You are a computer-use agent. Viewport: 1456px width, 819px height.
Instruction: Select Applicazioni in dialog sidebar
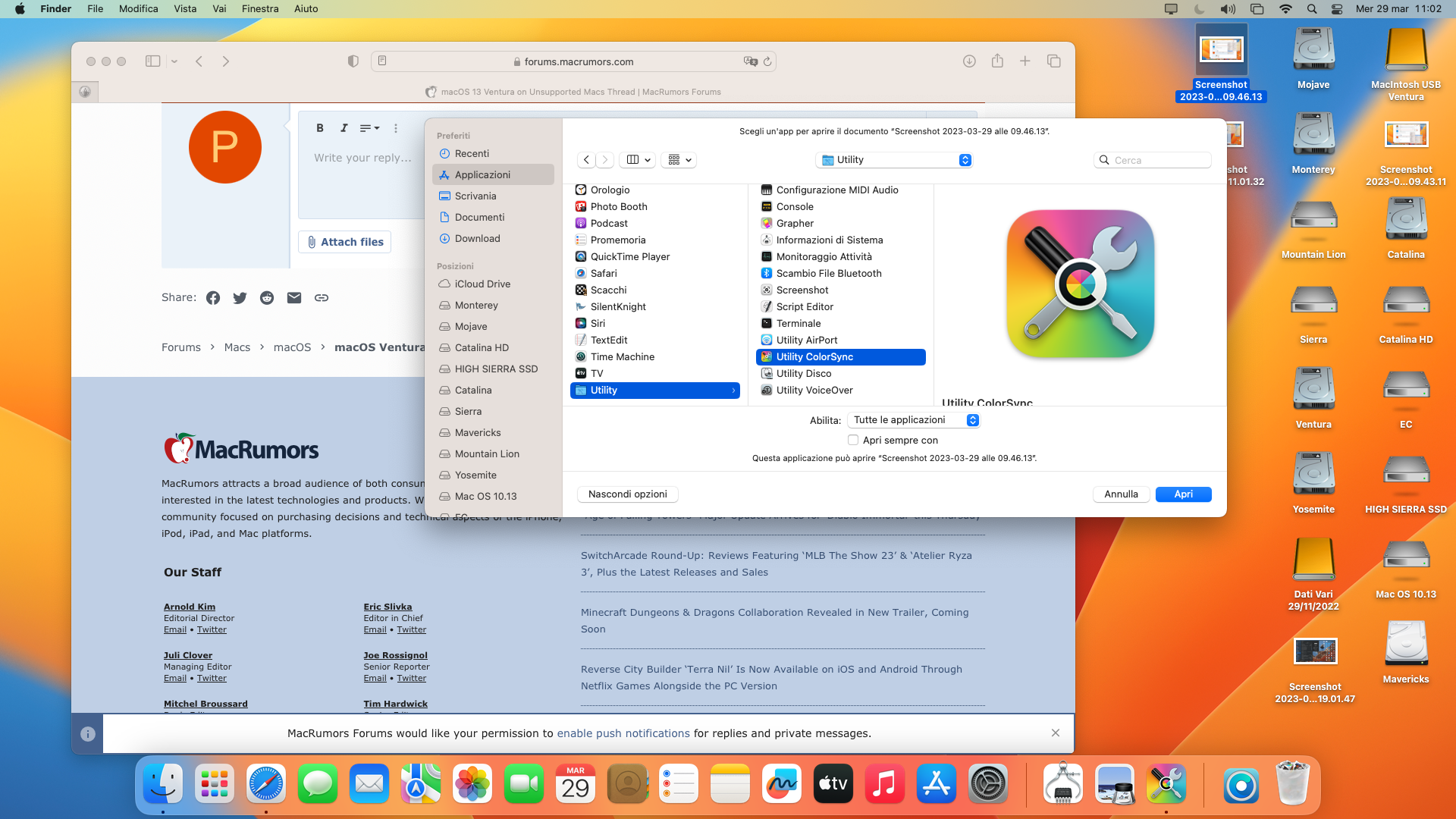(x=482, y=174)
